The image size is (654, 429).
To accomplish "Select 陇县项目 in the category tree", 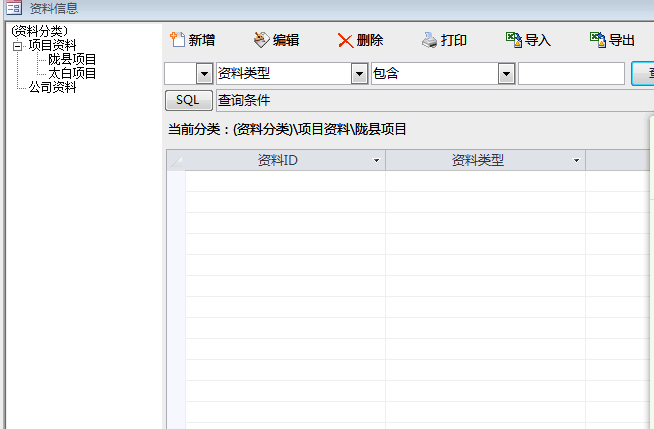I will pos(72,59).
